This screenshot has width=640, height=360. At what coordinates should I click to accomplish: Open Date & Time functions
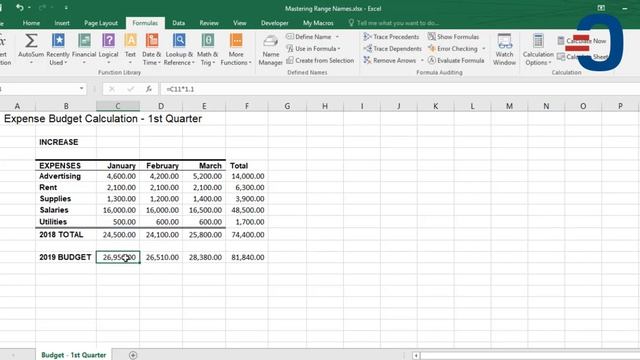click(151, 49)
